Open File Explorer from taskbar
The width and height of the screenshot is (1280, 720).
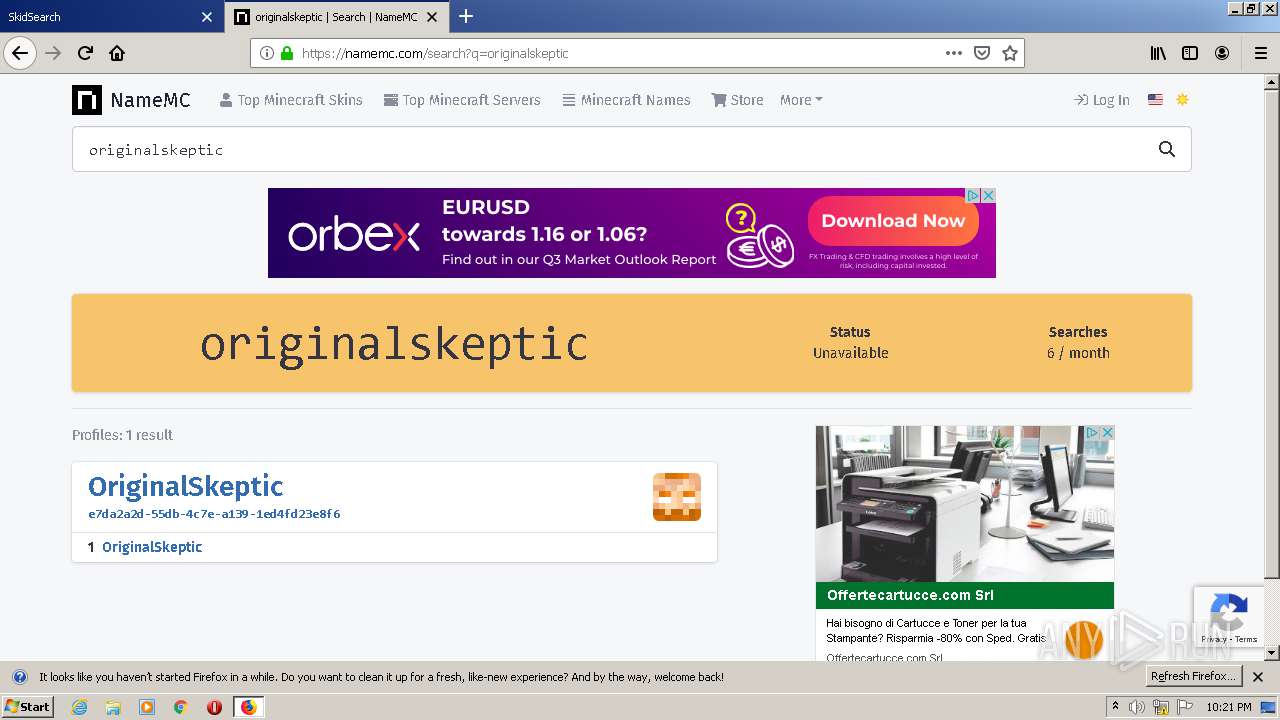[113, 707]
